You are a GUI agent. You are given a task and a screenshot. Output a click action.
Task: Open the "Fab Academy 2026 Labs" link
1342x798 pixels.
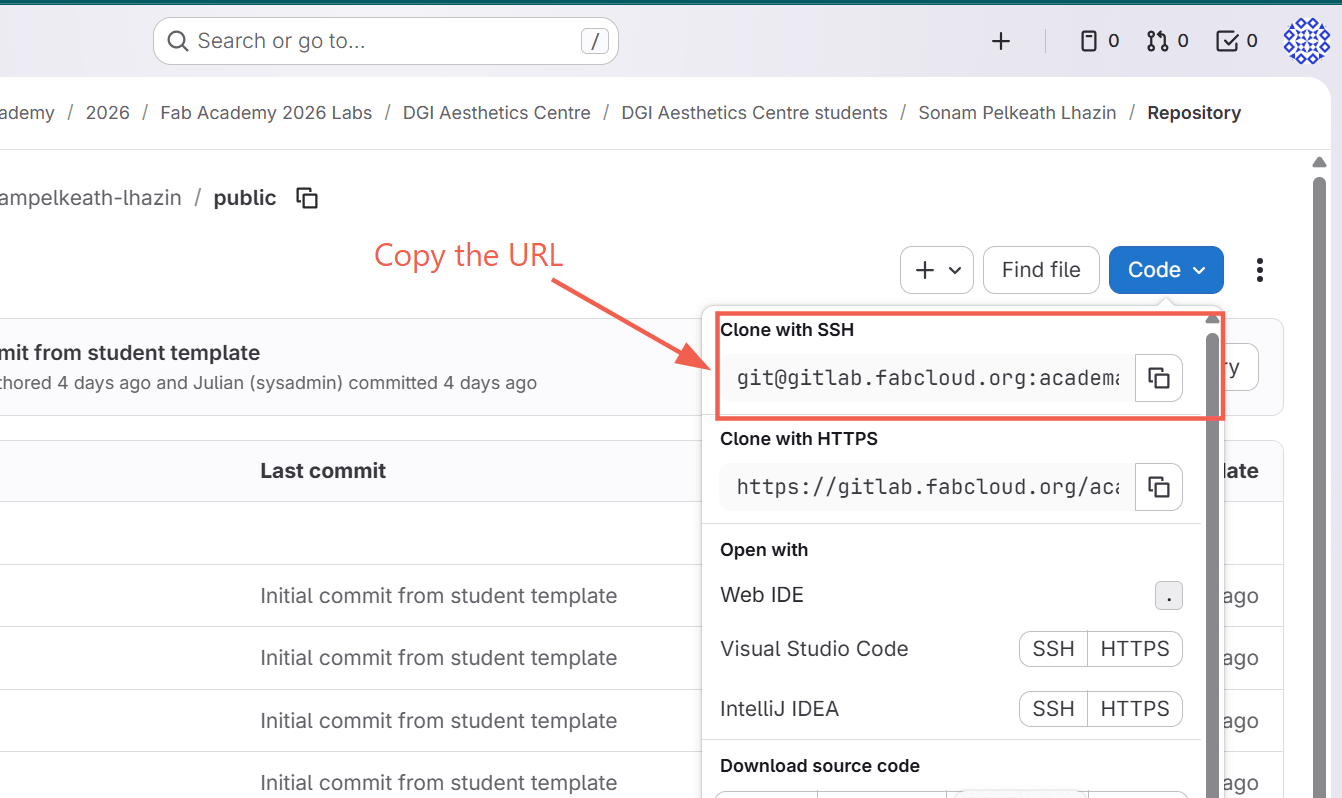point(265,112)
